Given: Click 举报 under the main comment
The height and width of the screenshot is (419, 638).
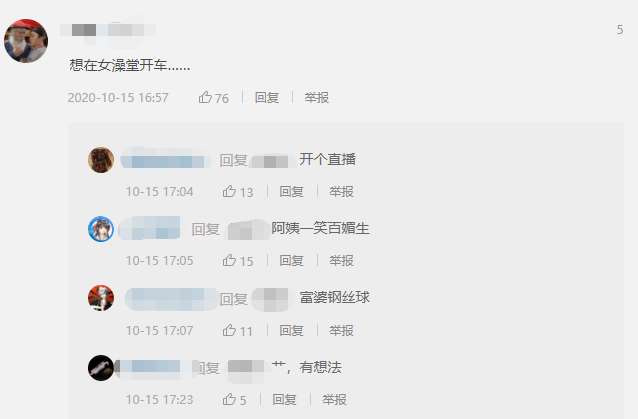Looking at the screenshot, I should coord(317,98).
